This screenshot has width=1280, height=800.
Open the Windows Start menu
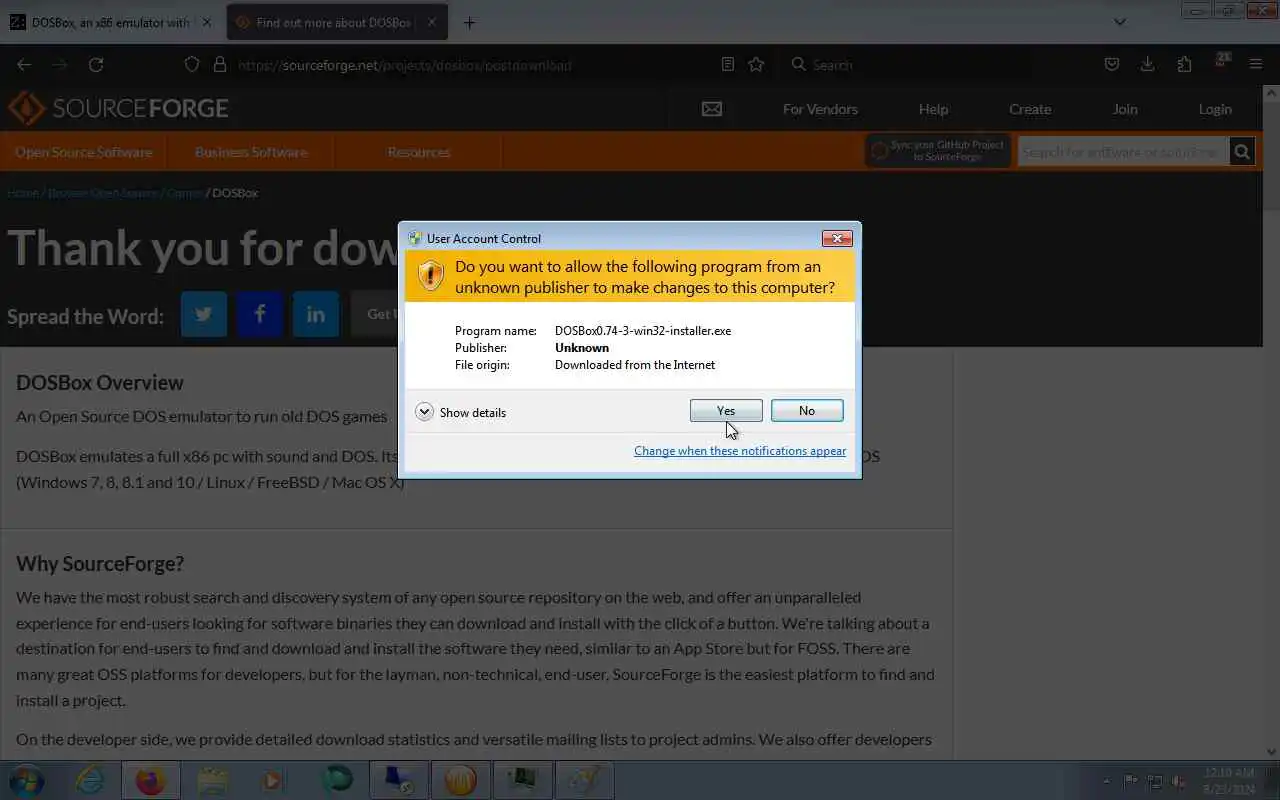[x=26, y=780]
